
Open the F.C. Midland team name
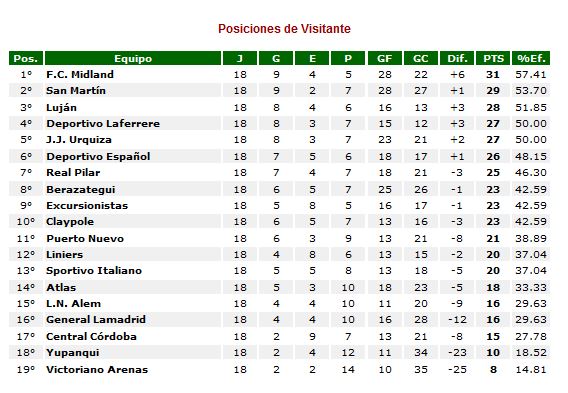point(80,74)
